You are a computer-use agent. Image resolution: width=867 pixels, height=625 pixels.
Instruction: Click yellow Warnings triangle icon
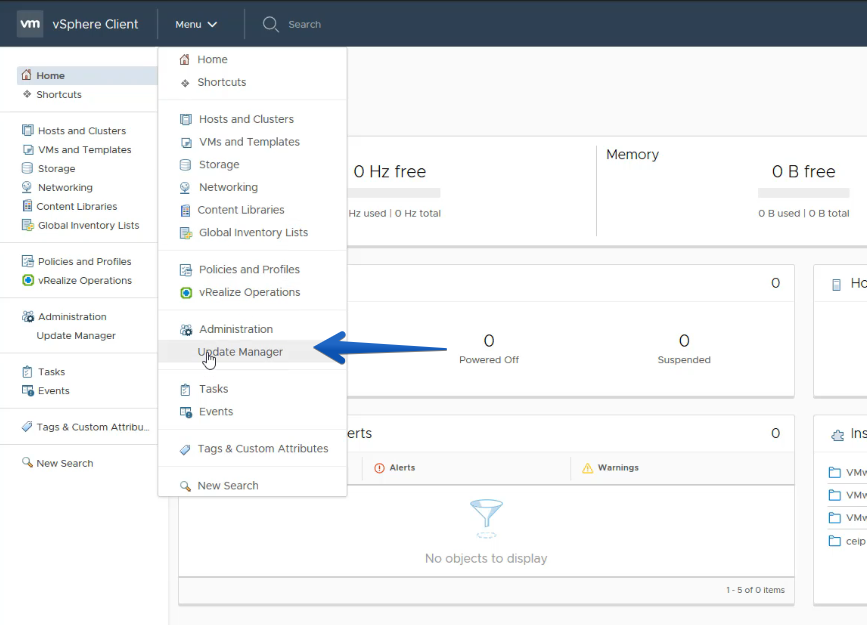click(x=587, y=468)
